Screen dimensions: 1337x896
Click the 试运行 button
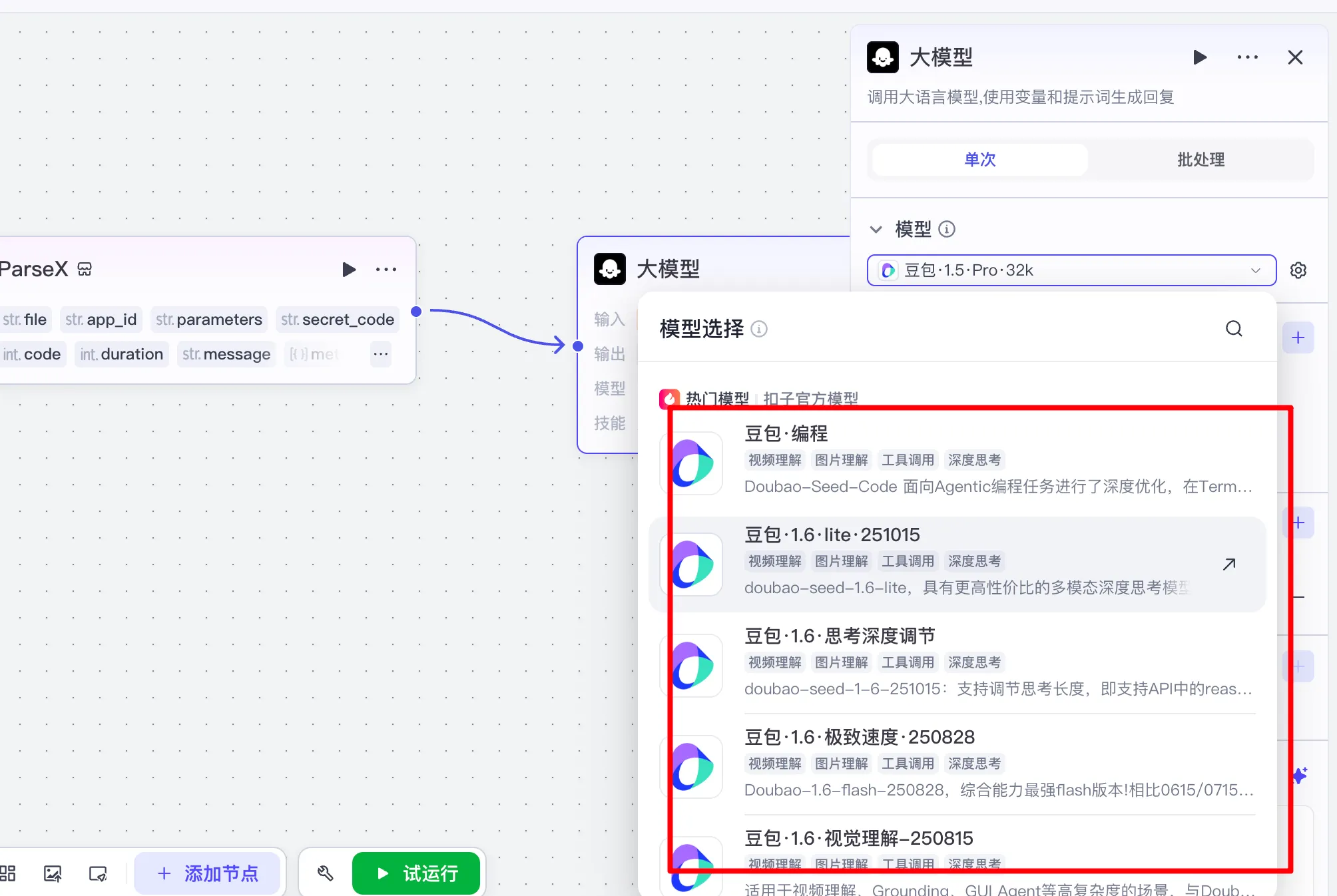[416, 873]
